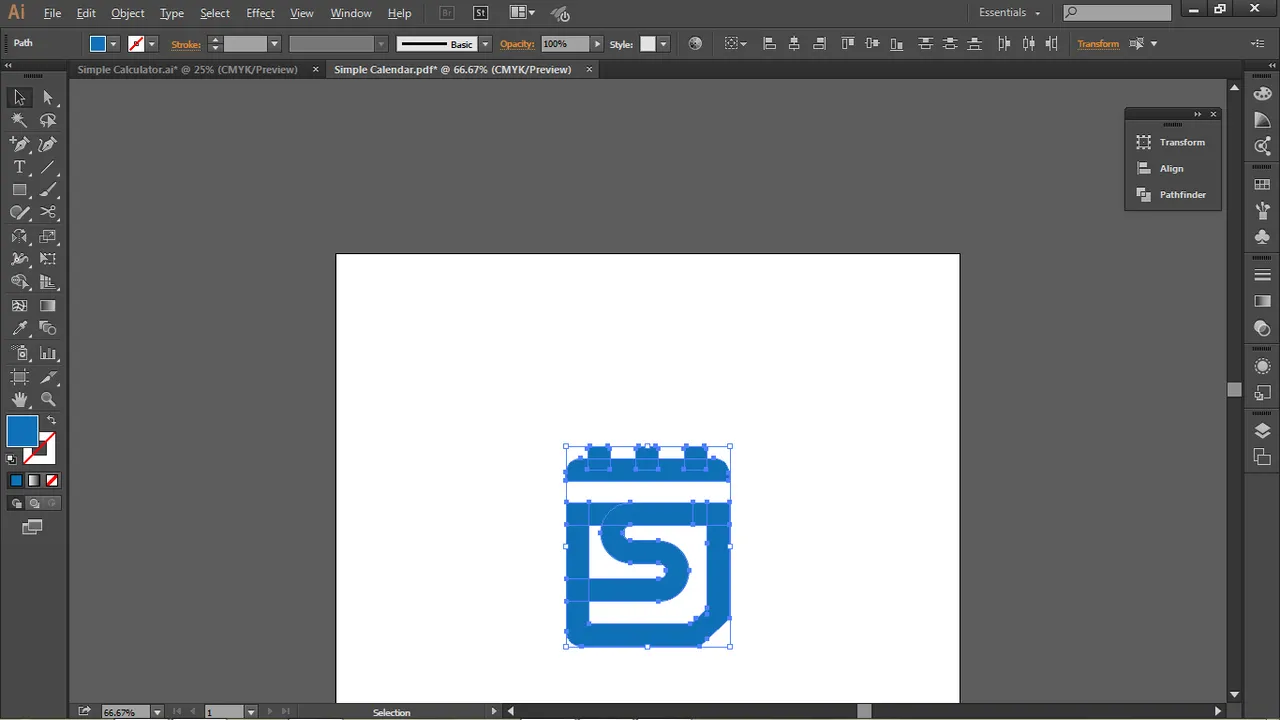Choose the Rotate tool
The height and width of the screenshot is (720, 1280).
pos(19,237)
